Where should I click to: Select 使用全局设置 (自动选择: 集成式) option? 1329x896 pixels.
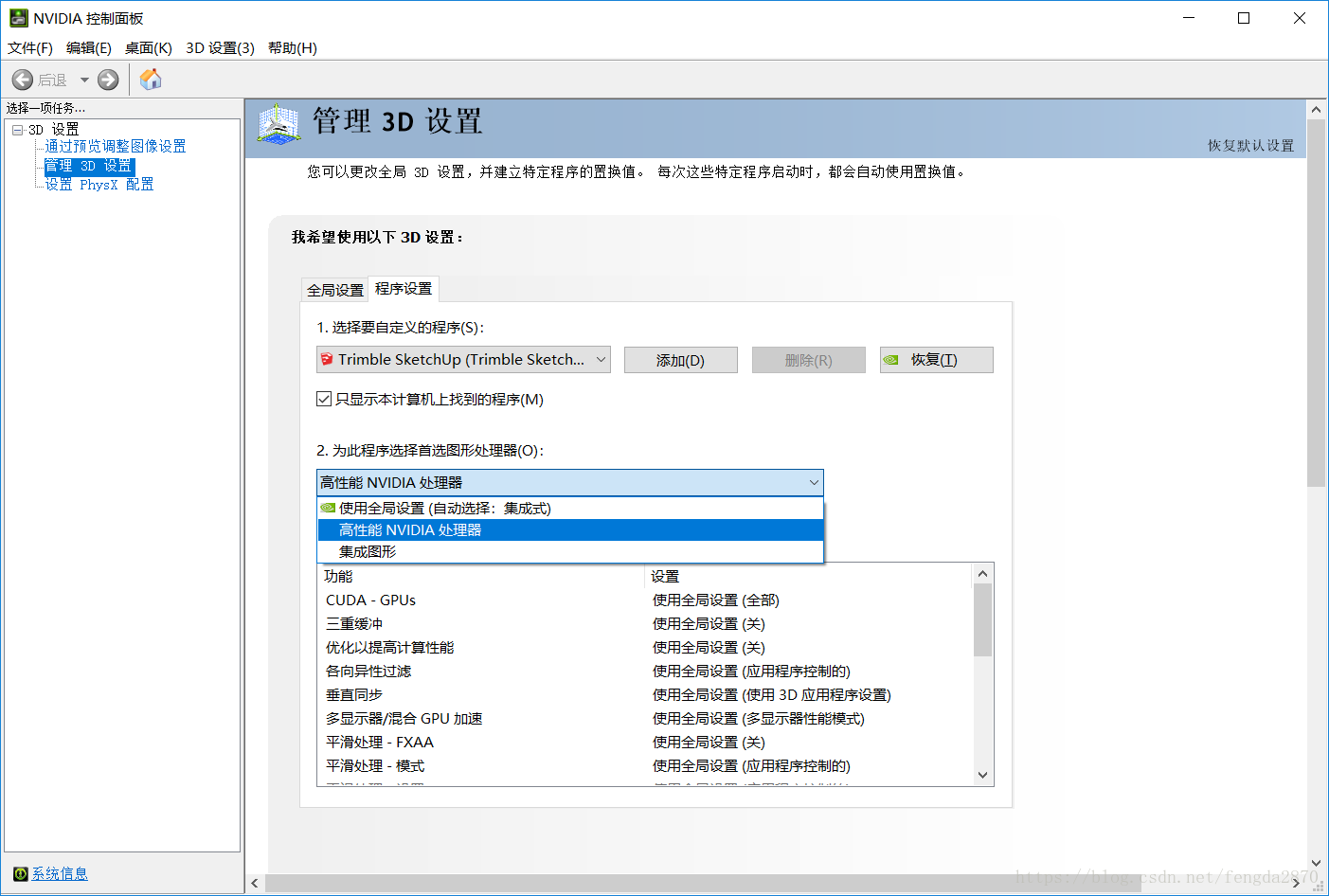pos(570,509)
